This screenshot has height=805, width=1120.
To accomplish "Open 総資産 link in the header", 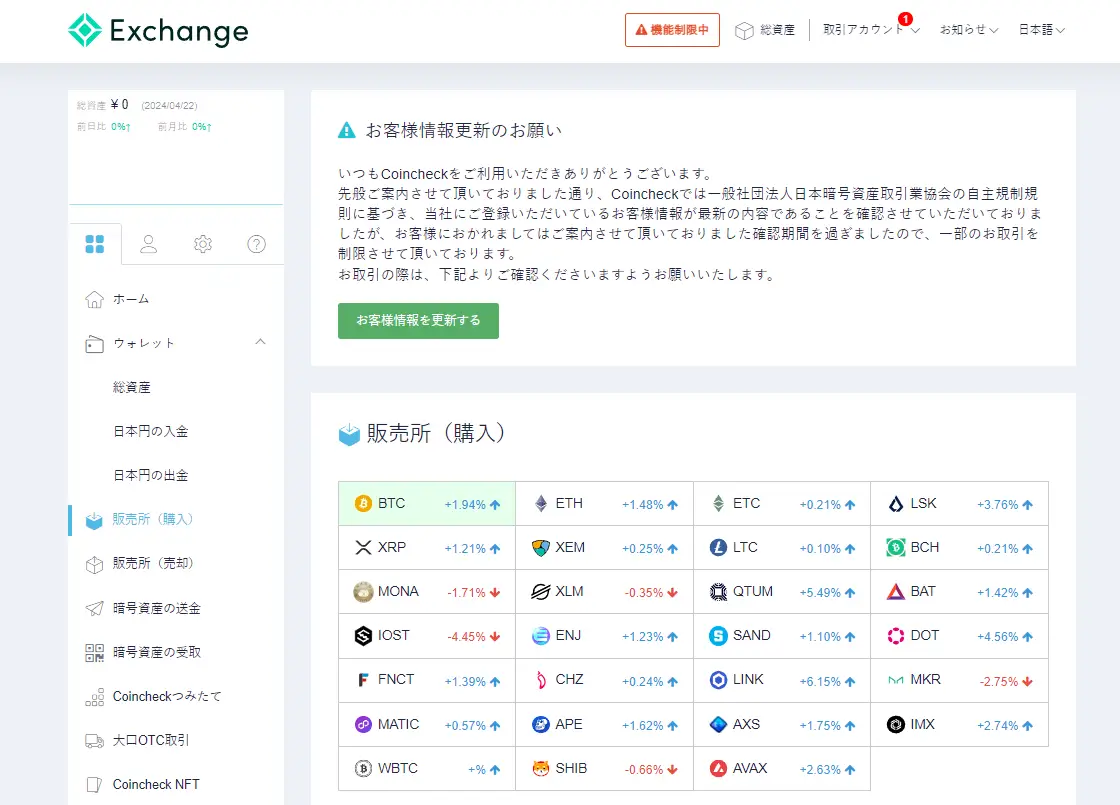I will pyautogui.click(x=777, y=29).
